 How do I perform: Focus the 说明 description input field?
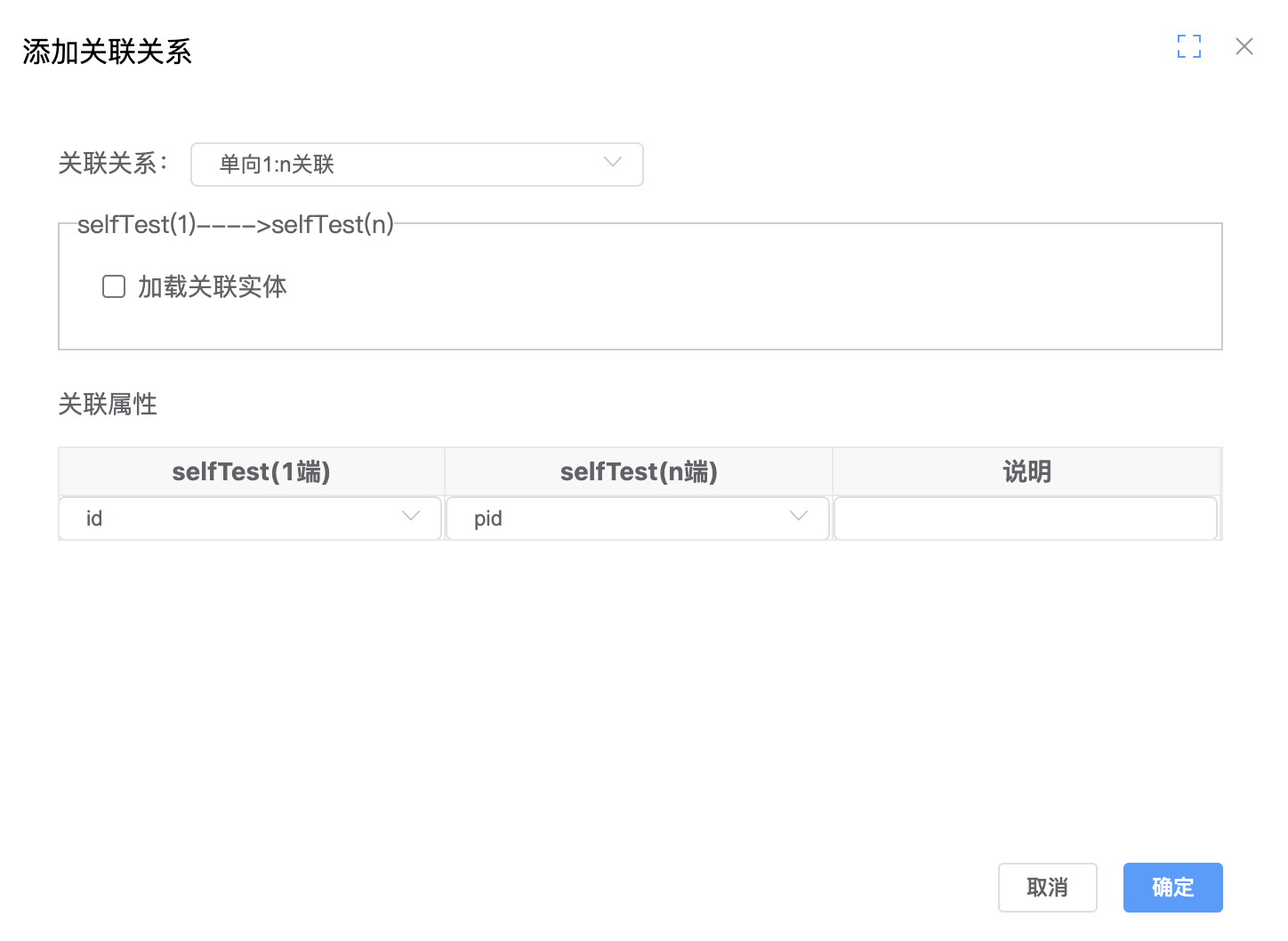[x=1025, y=519]
